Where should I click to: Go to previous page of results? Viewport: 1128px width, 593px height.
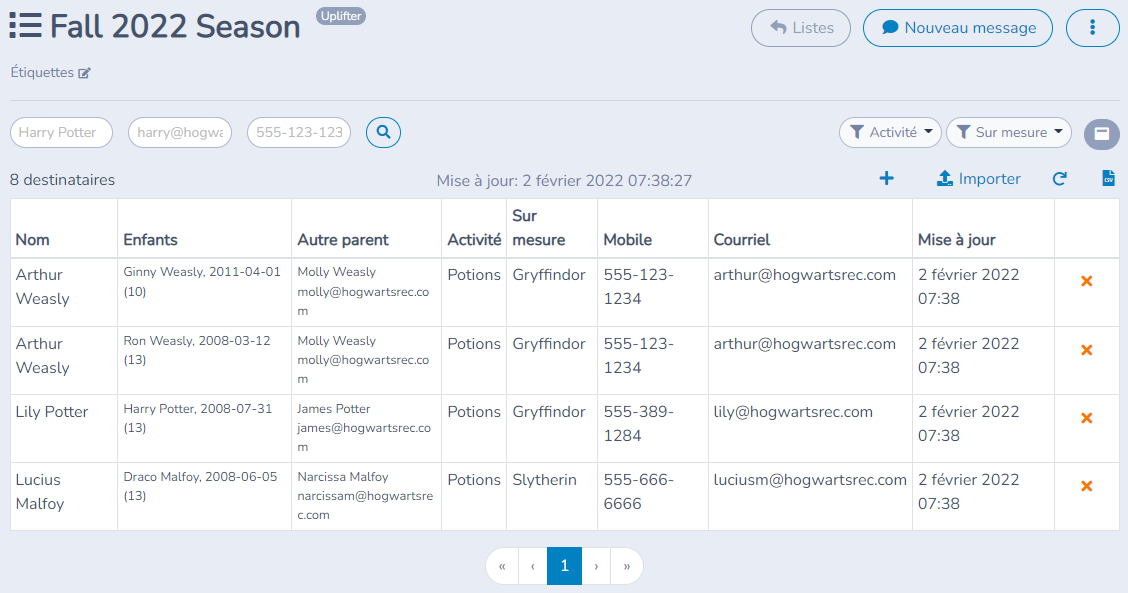[533, 566]
